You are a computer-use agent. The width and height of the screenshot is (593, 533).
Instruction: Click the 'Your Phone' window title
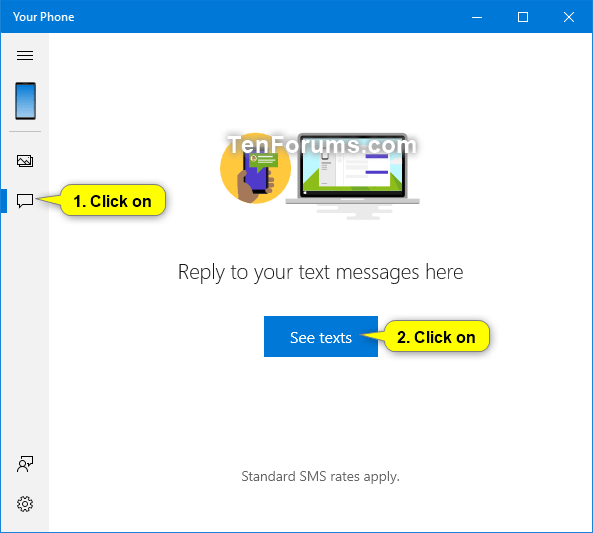(43, 17)
